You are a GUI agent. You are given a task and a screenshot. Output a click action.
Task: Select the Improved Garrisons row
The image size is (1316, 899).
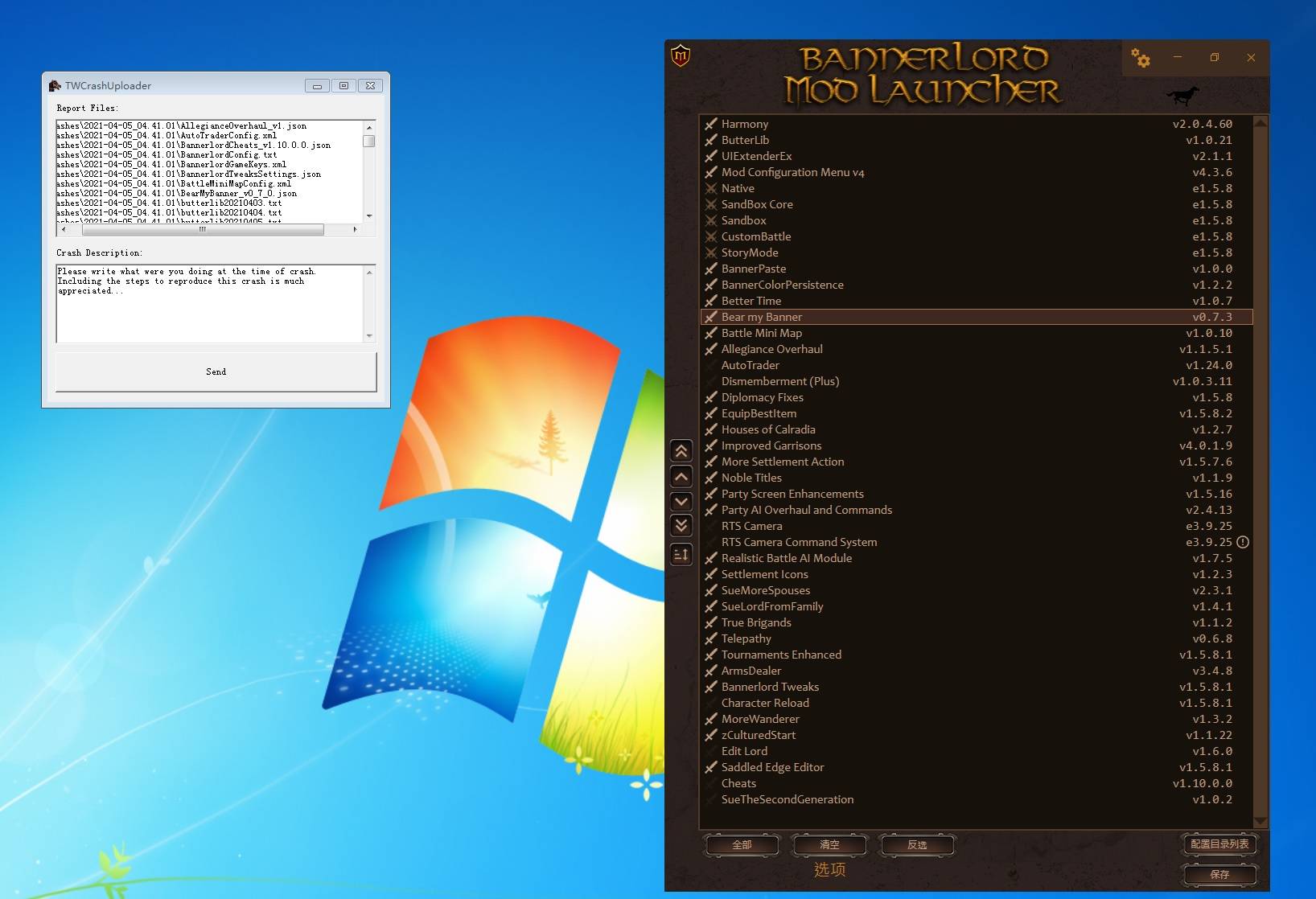pyautogui.click(x=977, y=445)
